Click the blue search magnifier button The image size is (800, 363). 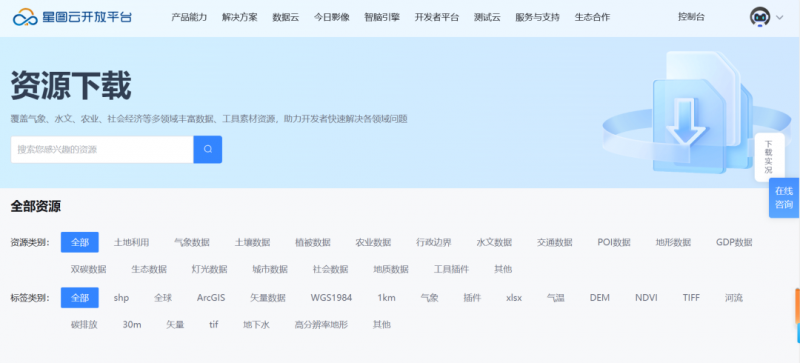[x=208, y=150]
